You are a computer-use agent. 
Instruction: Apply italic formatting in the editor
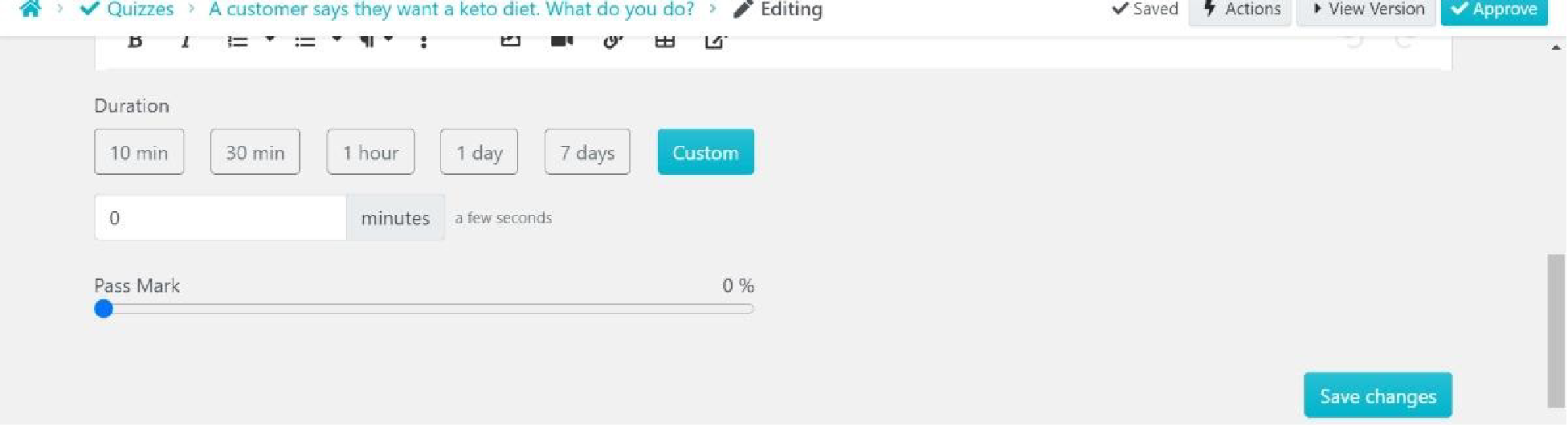(186, 42)
